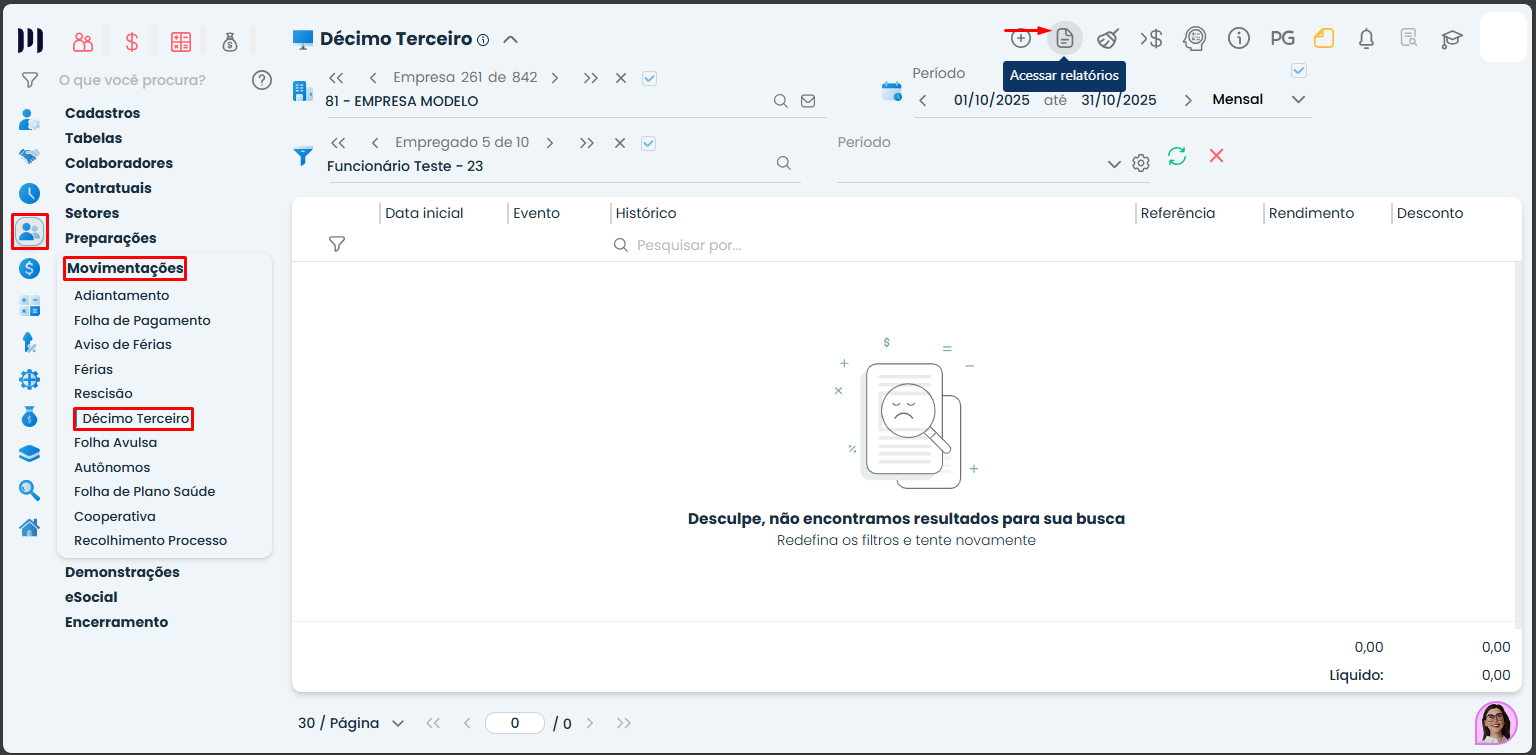Click the Acessar relatórios document icon
The width and height of the screenshot is (1536, 755).
tap(1065, 39)
